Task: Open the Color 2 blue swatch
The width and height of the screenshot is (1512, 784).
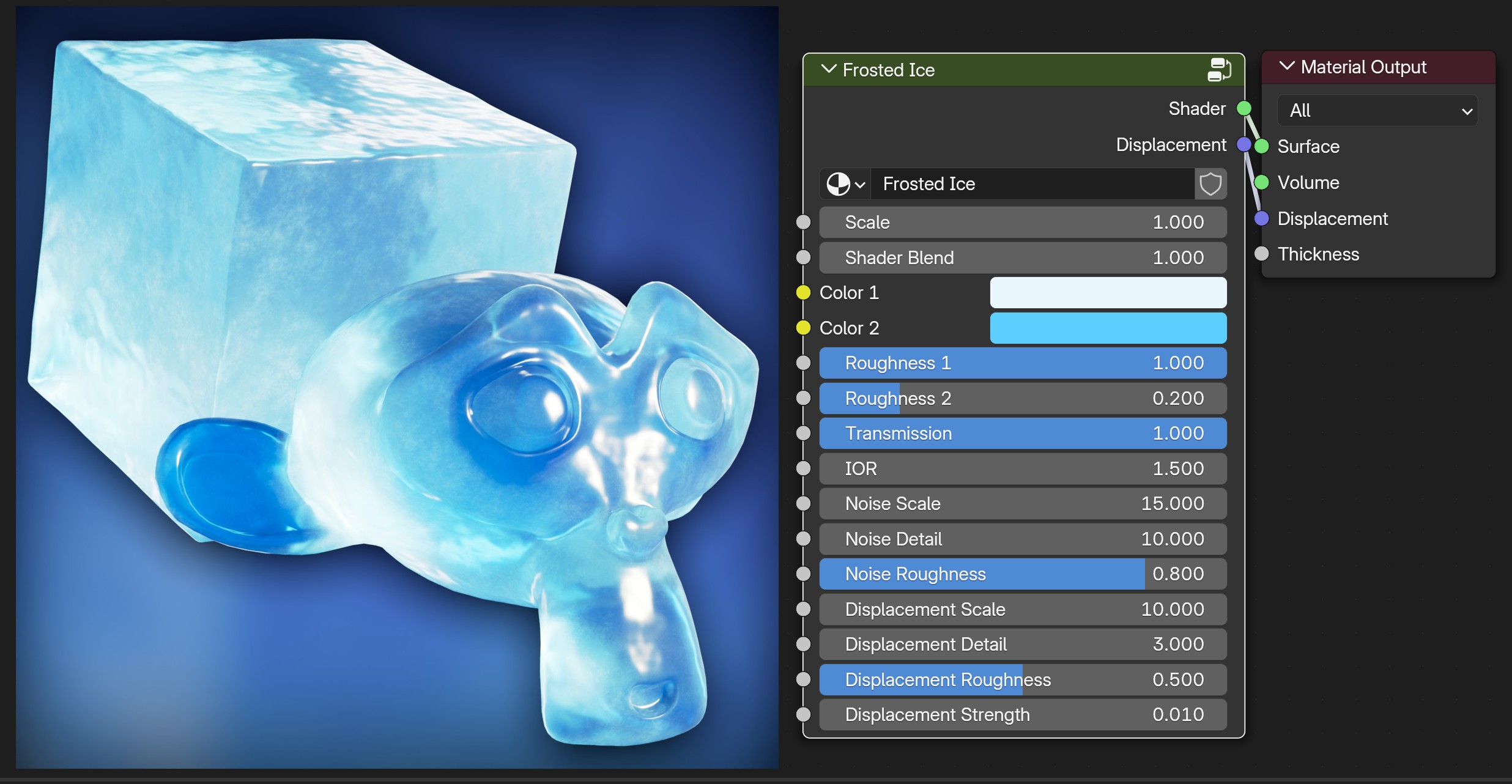Action: [x=1108, y=328]
